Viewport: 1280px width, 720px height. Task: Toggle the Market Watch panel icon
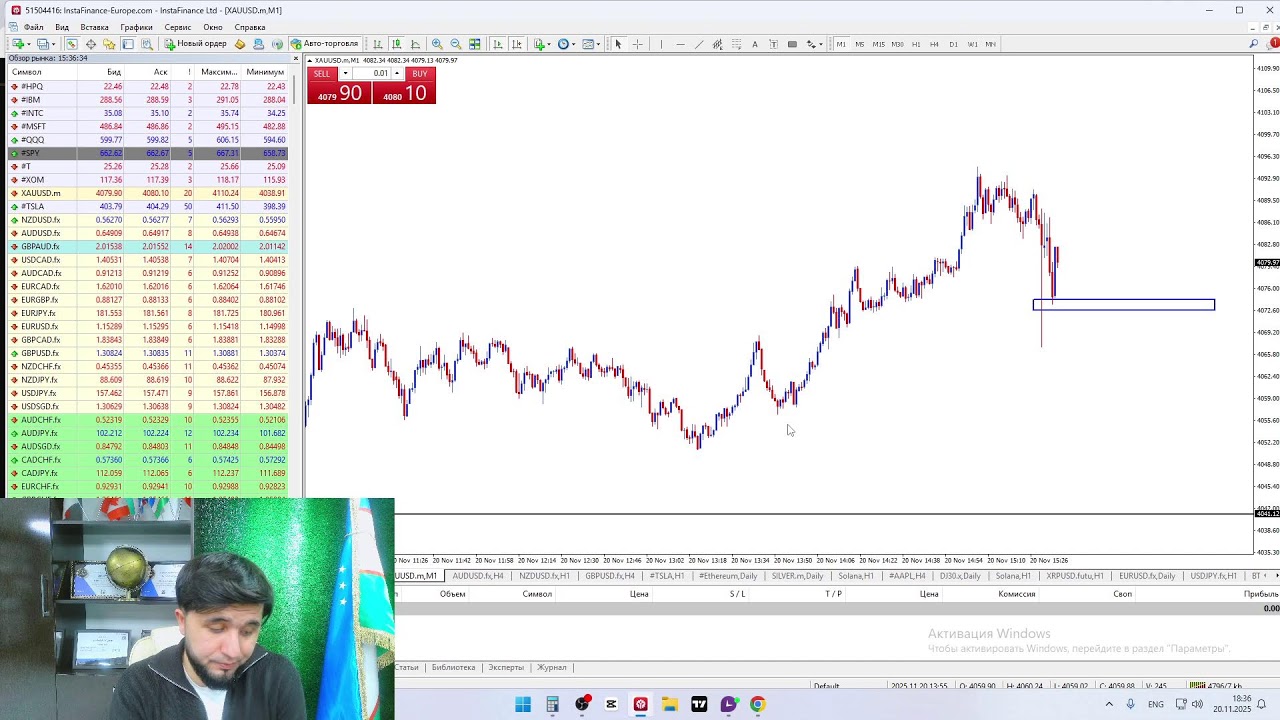(x=72, y=44)
